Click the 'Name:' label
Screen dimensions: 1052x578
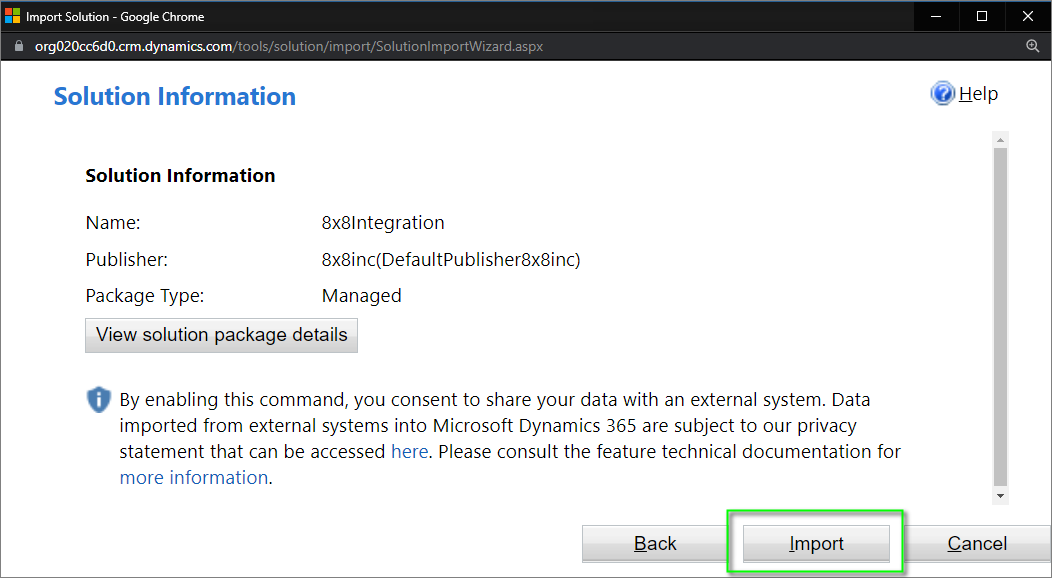[x=113, y=223]
